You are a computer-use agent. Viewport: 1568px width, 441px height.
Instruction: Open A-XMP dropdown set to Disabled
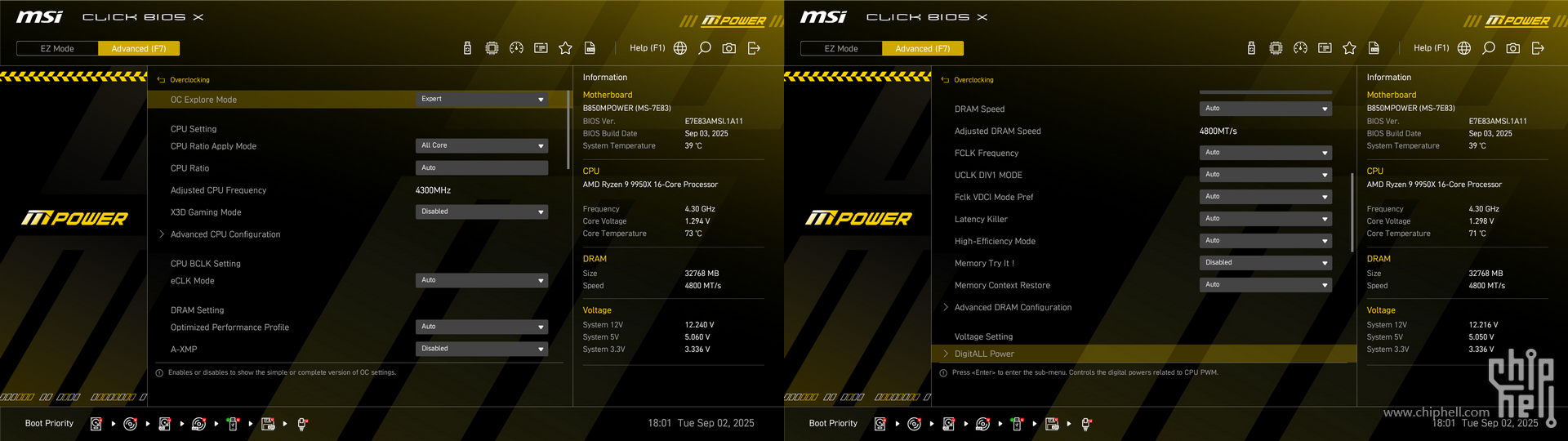pyautogui.click(x=482, y=349)
